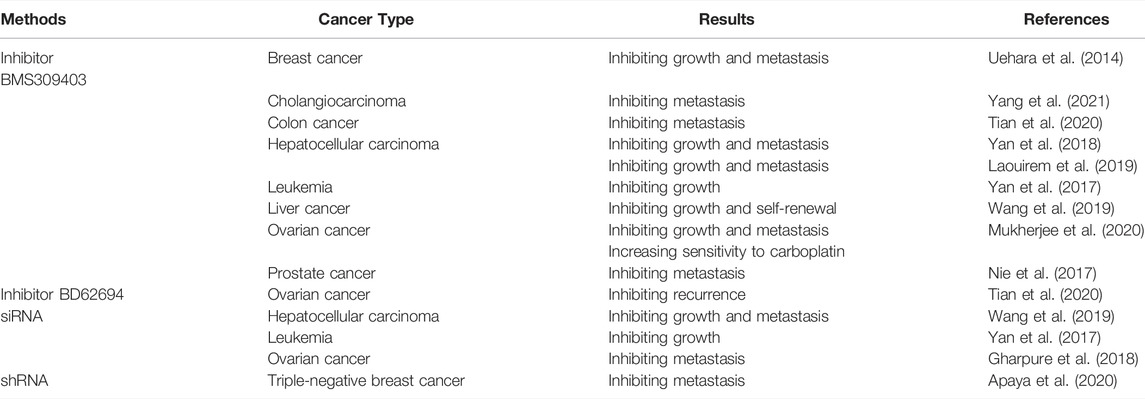Click the Mukherjee et al. (2020) reference

point(1066,230)
